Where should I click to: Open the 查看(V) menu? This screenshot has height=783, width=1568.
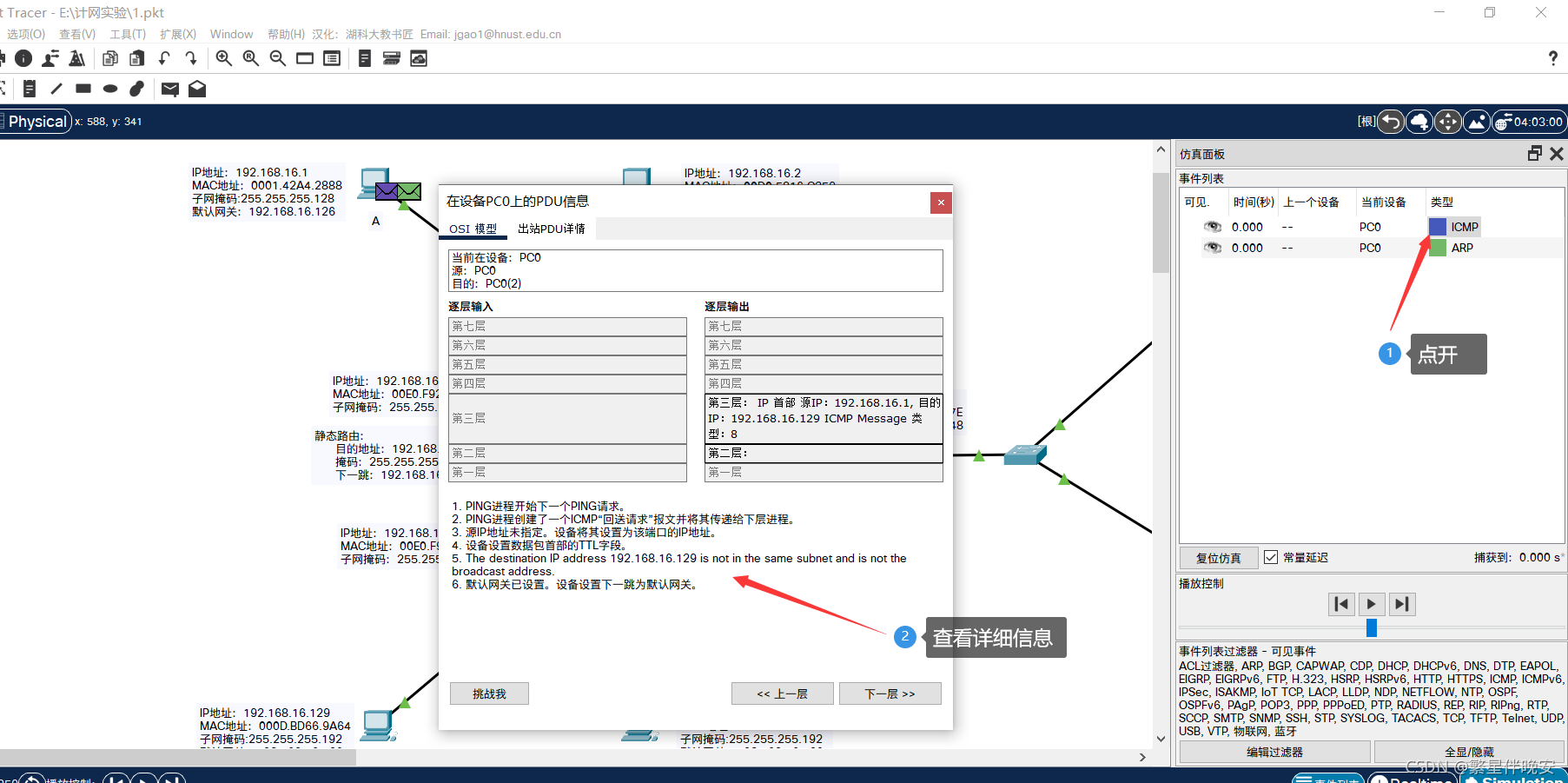(x=77, y=34)
